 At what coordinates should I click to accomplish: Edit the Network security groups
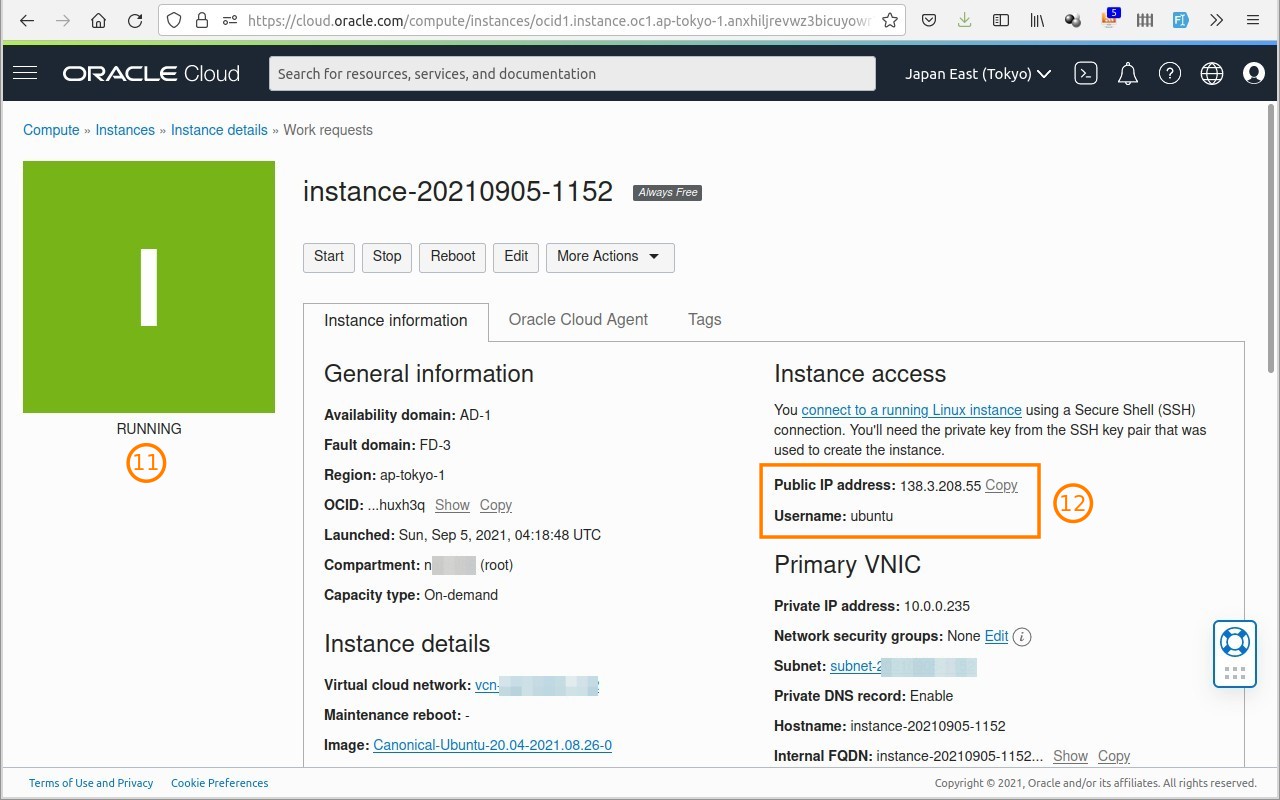(x=996, y=636)
